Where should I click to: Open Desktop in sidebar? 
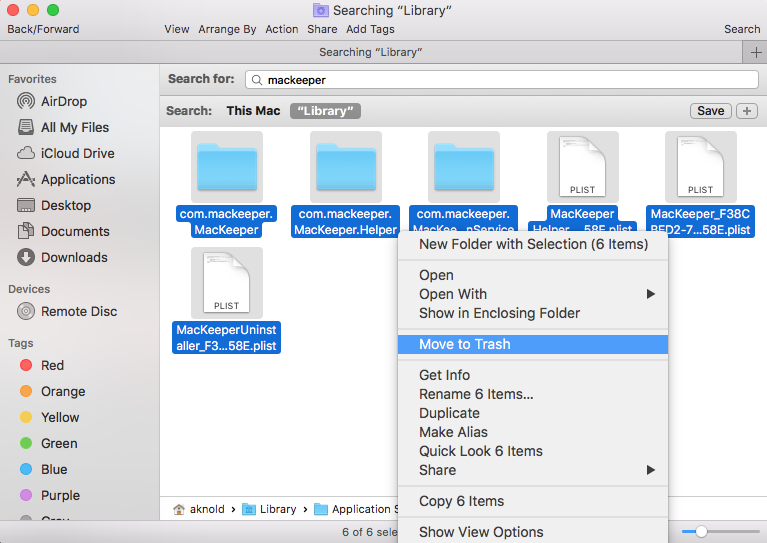coord(54,205)
